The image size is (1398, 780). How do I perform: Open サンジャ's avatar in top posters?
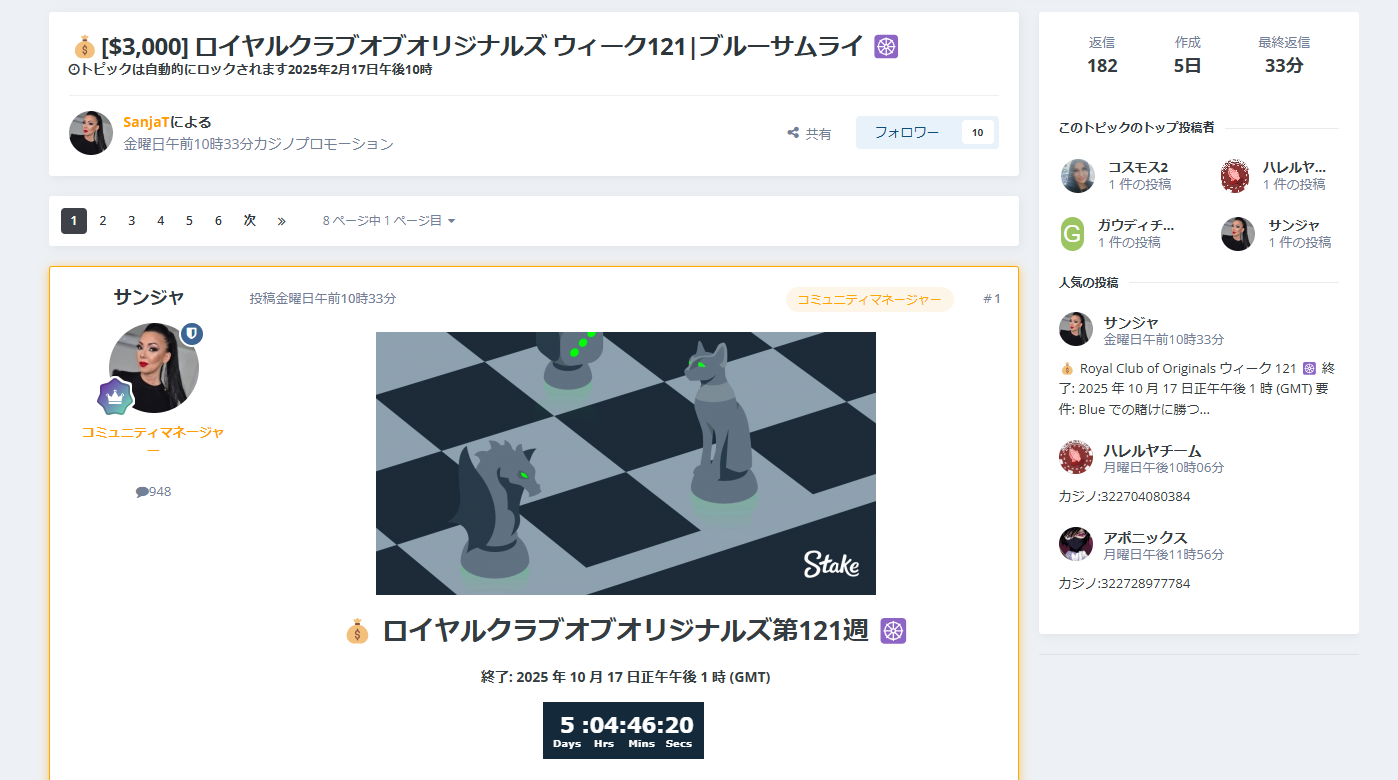pyautogui.click(x=1238, y=234)
